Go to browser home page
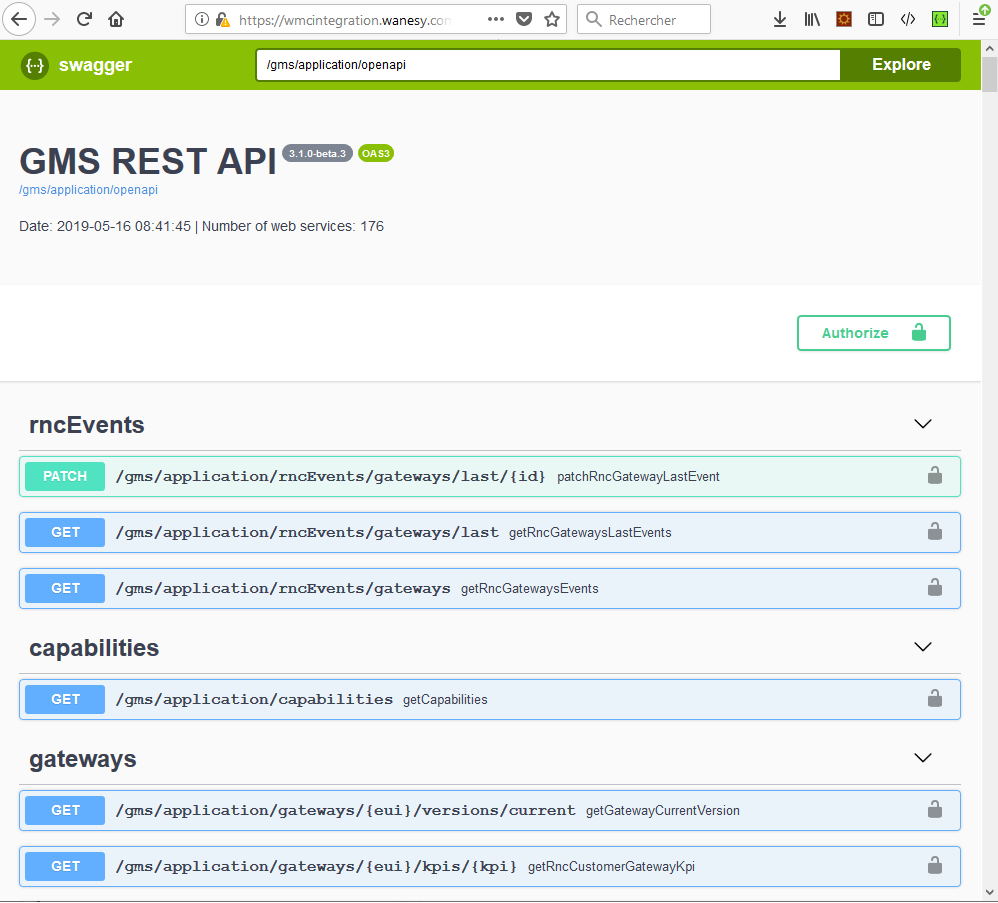The height and width of the screenshot is (903, 998). (x=116, y=19)
